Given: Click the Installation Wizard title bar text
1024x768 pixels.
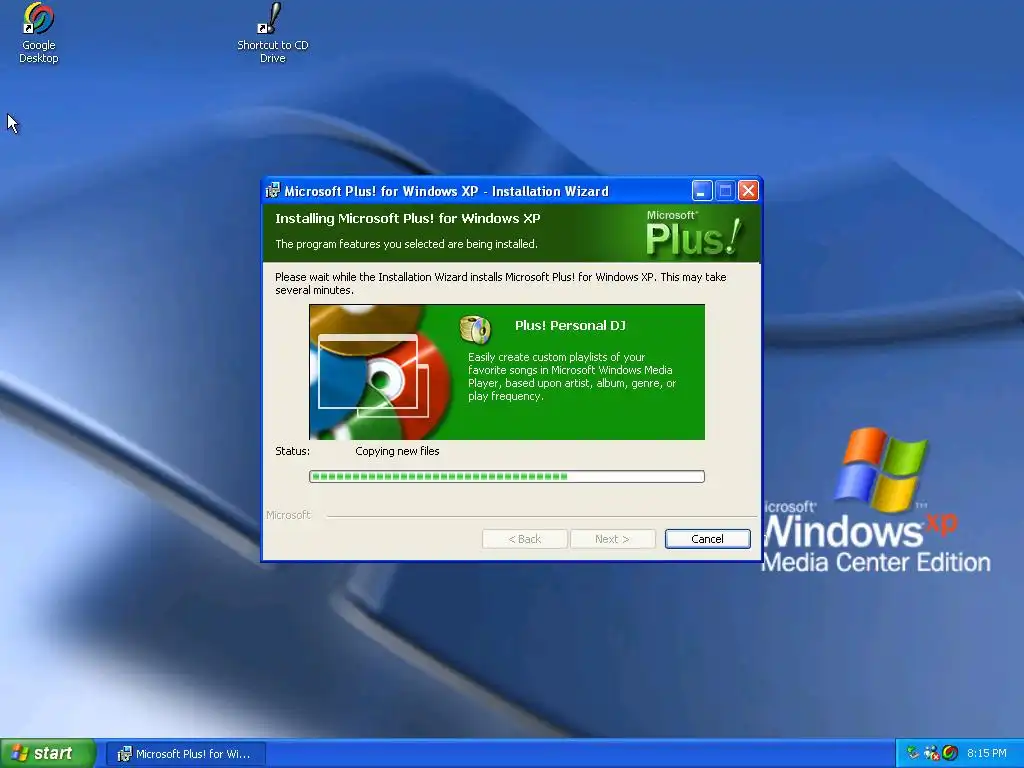Looking at the screenshot, I should 446,191.
